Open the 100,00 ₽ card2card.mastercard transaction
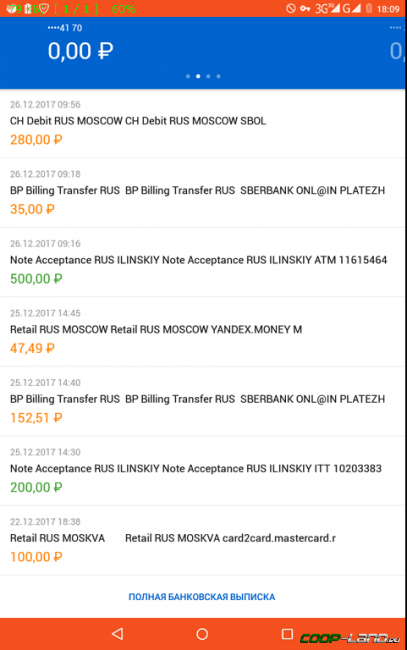This screenshot has width=407, height=650. [203, 541]
